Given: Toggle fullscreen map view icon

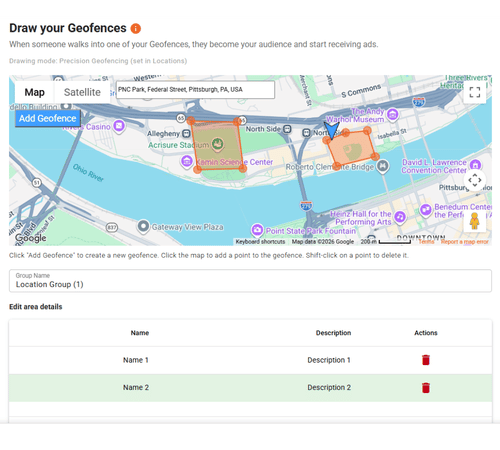Looking at the screenshot, I should tap(475, 92).
